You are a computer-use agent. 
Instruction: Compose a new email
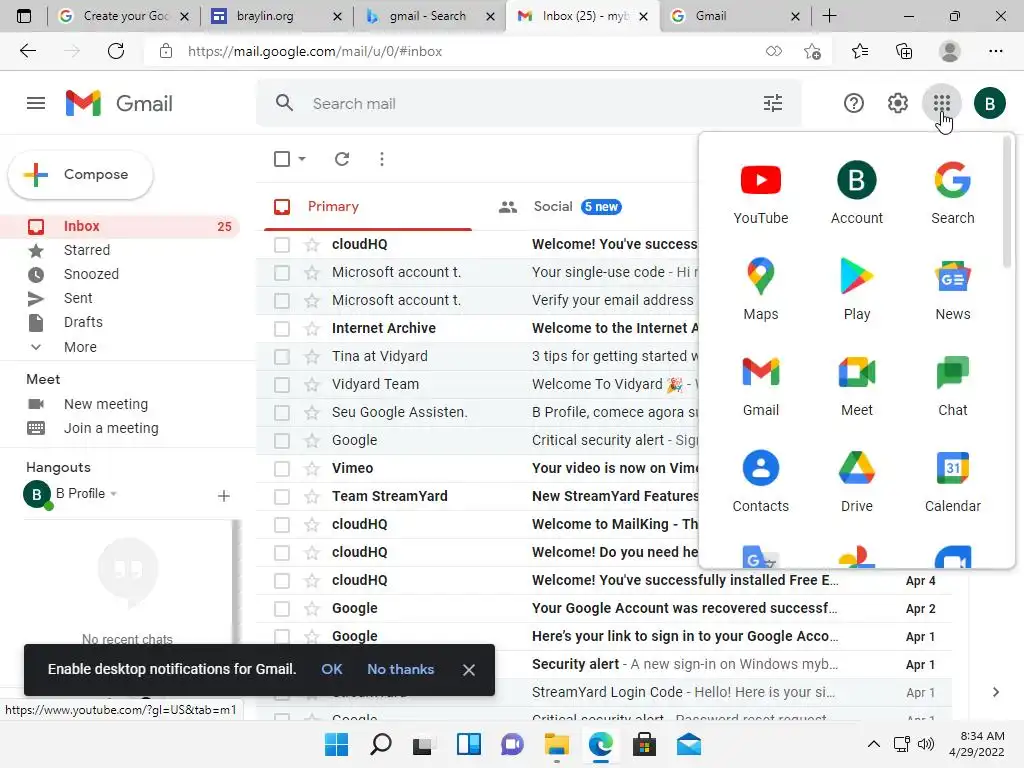click(80, 174)
